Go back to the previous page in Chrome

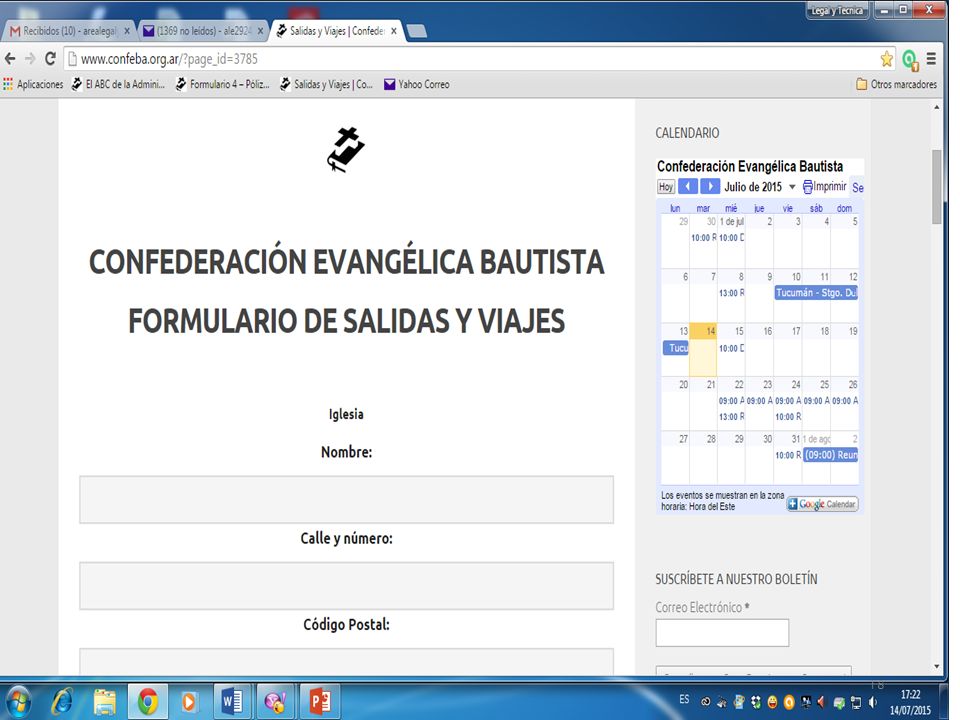(x=10, y=59)
